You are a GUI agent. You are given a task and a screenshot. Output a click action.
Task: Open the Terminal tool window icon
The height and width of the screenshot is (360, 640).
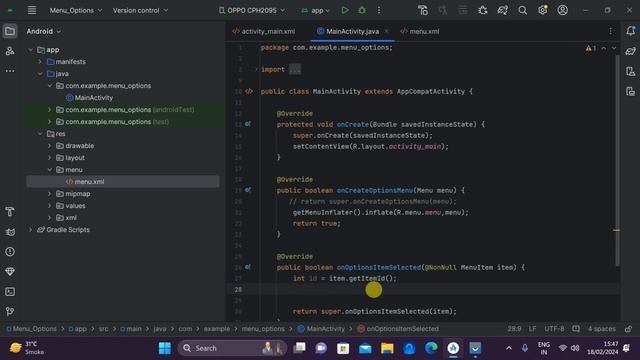coord(10,292)
